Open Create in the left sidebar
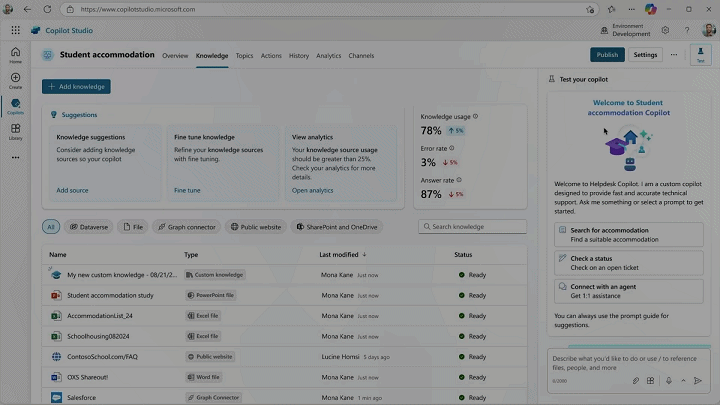 [x=15, y=80]
